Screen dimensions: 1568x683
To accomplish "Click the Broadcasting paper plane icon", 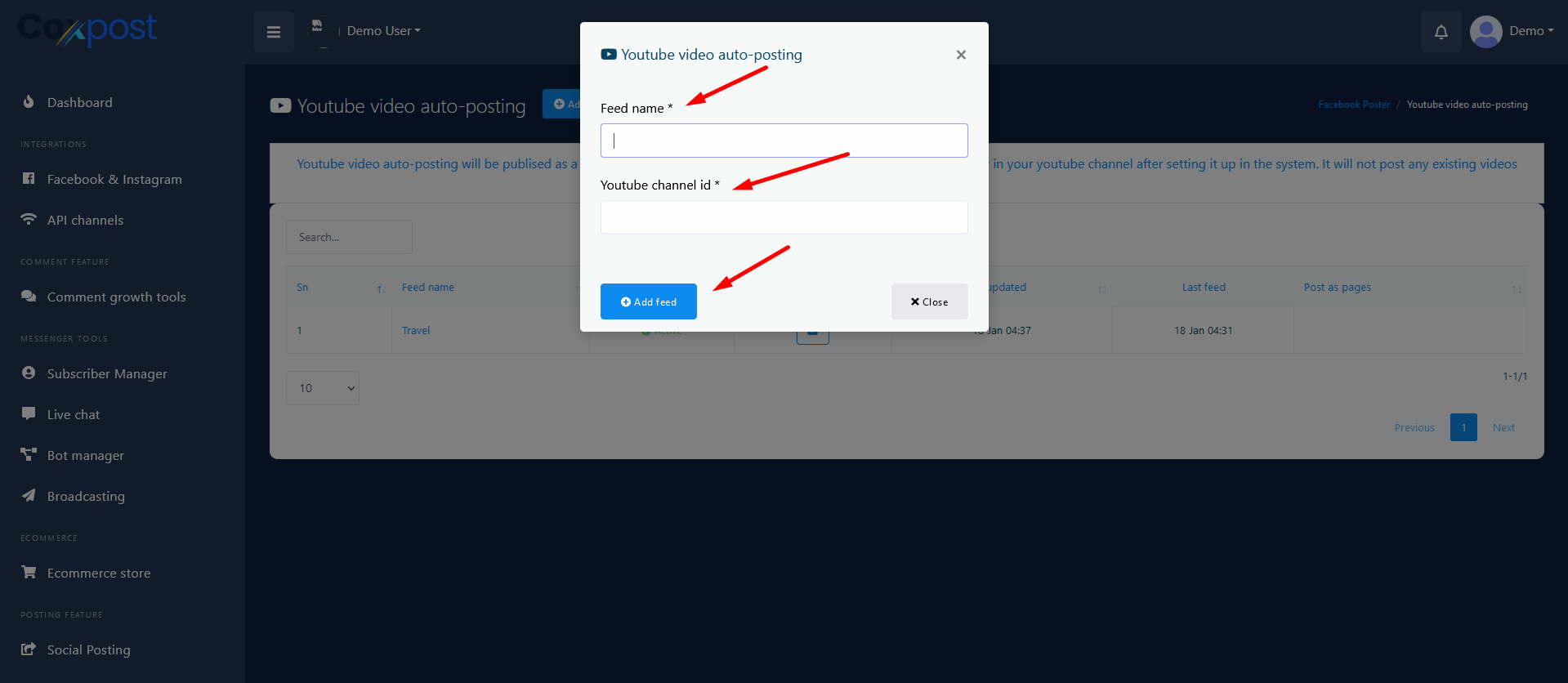I will [29, 496].
